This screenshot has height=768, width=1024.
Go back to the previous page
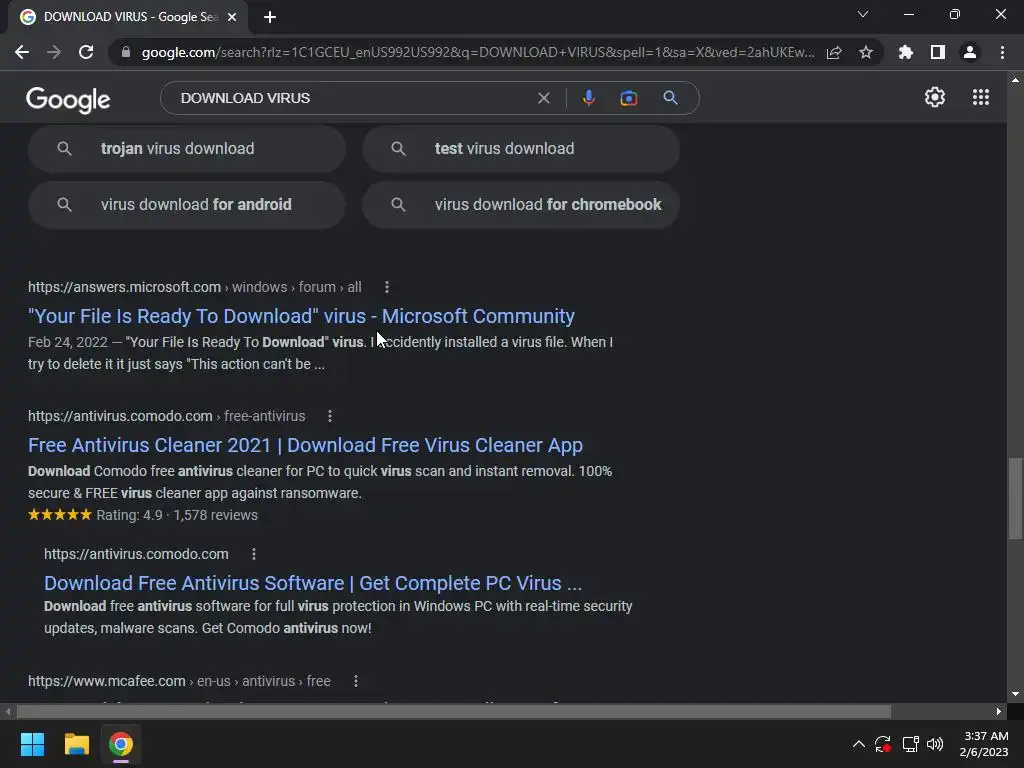point(22,52)
